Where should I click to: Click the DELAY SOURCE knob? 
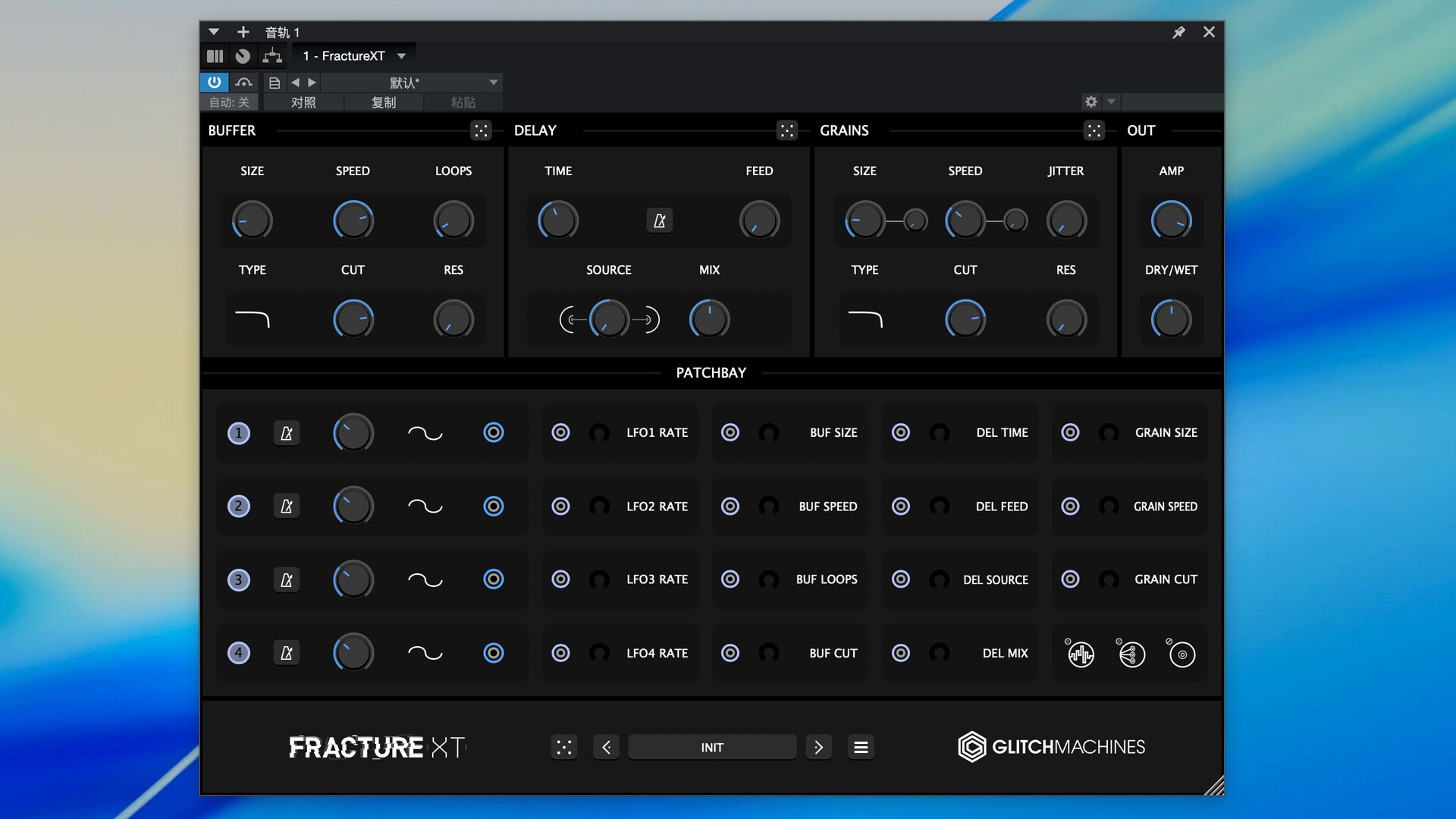pos(609,319)
